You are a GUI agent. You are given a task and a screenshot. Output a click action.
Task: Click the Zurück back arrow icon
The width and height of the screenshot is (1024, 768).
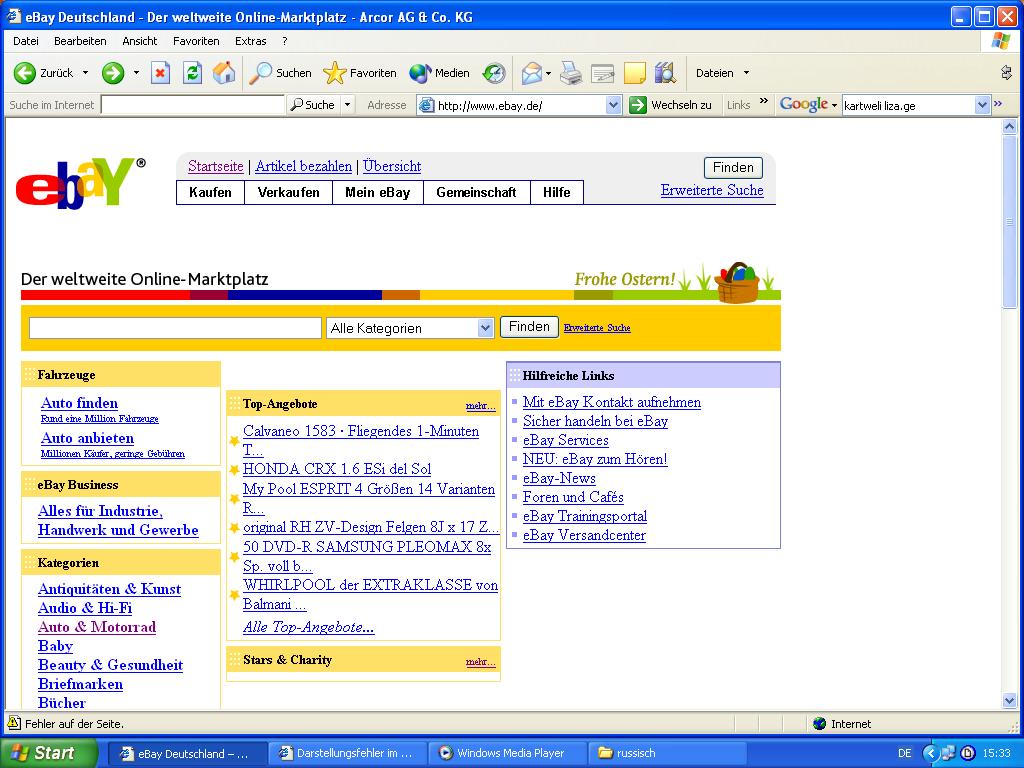pyautogui.click(x=25, y=72)
